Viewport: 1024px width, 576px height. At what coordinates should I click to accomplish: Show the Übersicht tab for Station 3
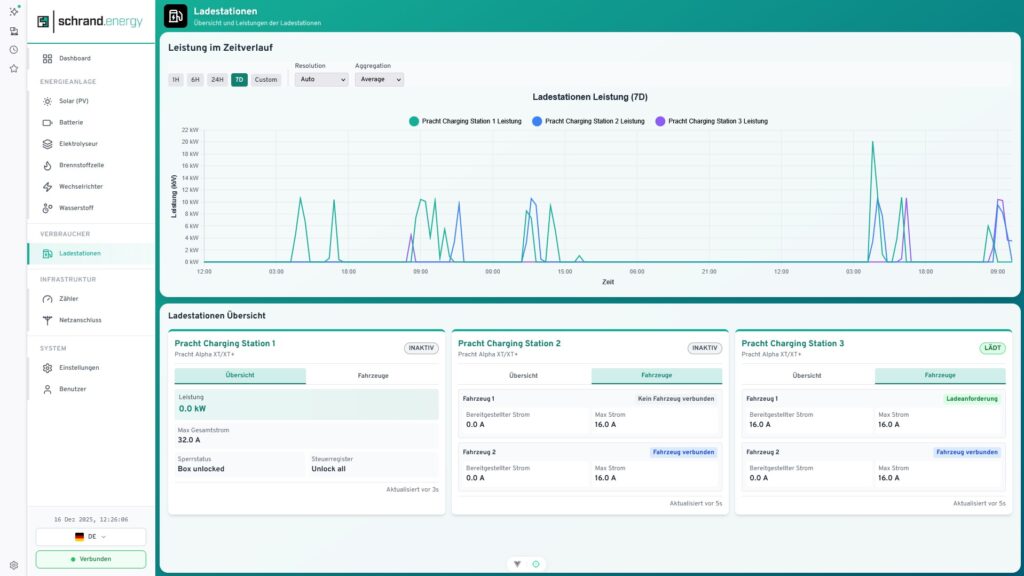[807, 376]
